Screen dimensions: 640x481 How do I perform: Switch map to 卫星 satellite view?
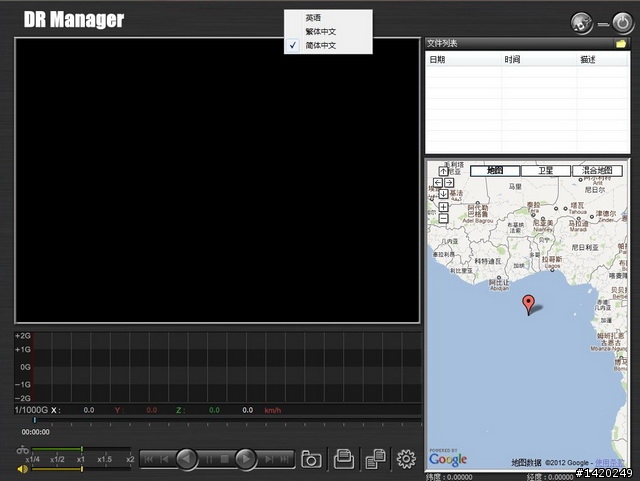click(x=546, y=171)
